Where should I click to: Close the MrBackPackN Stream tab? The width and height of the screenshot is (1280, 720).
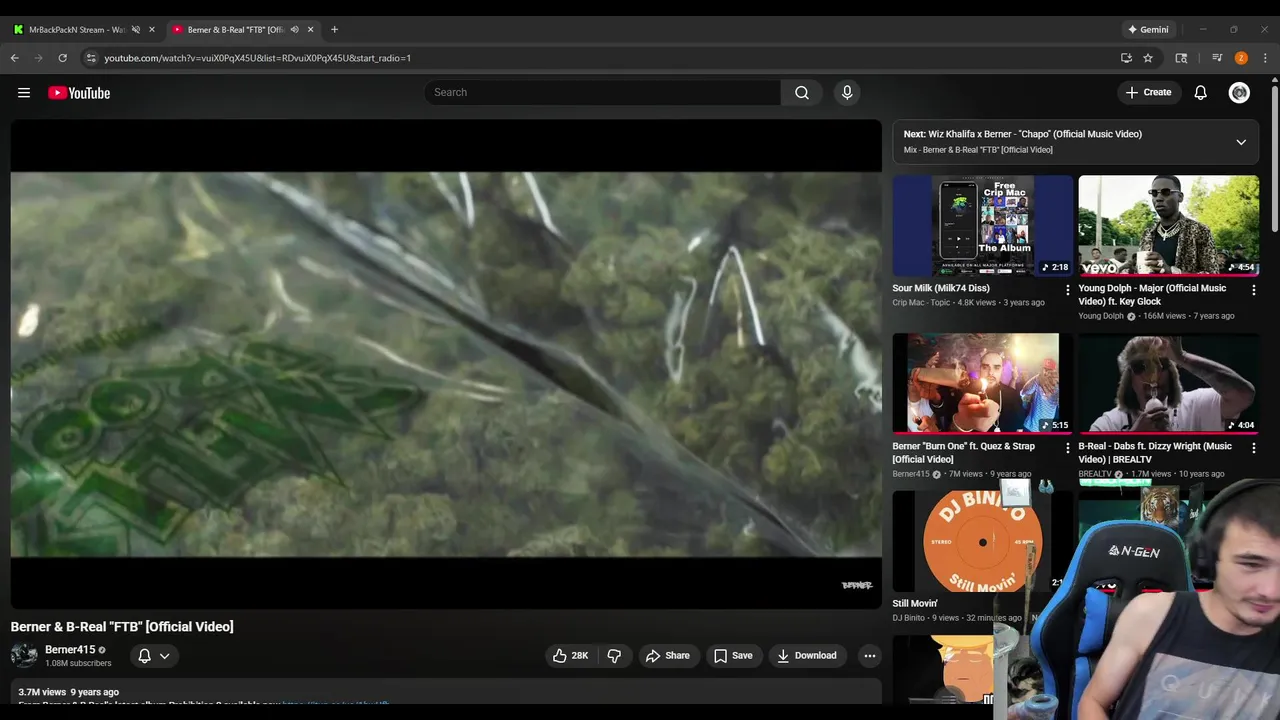[152, 29]
